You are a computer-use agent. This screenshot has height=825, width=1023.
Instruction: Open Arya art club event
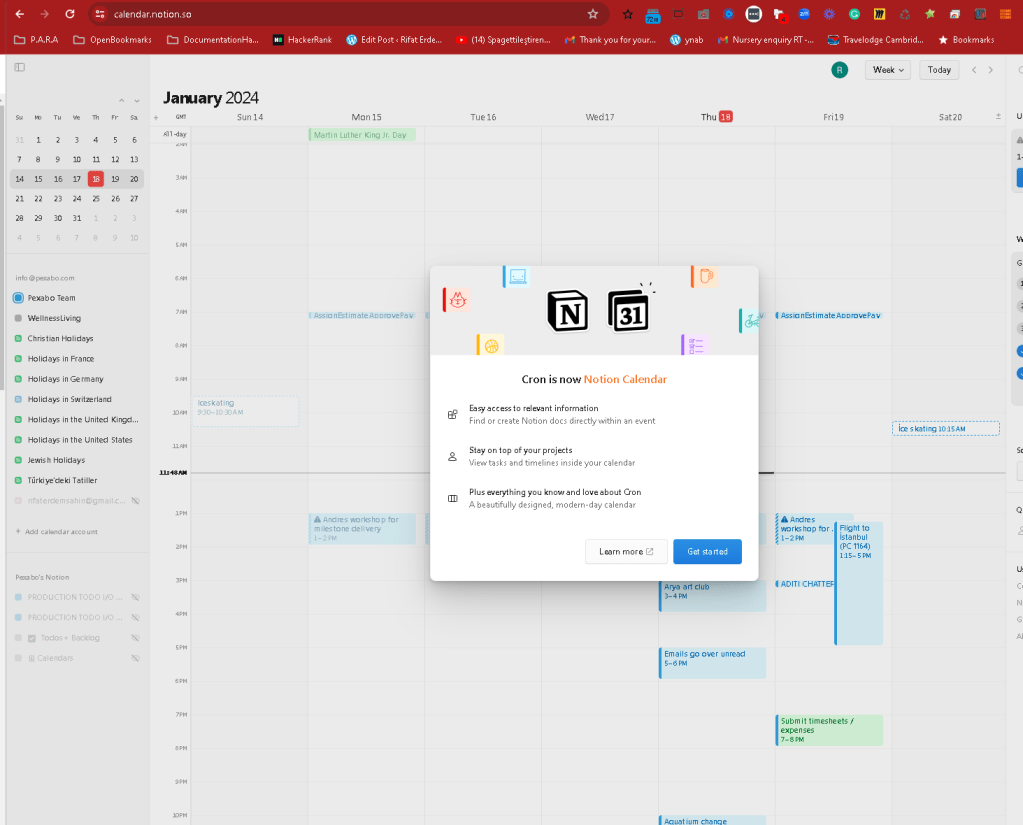712,595
